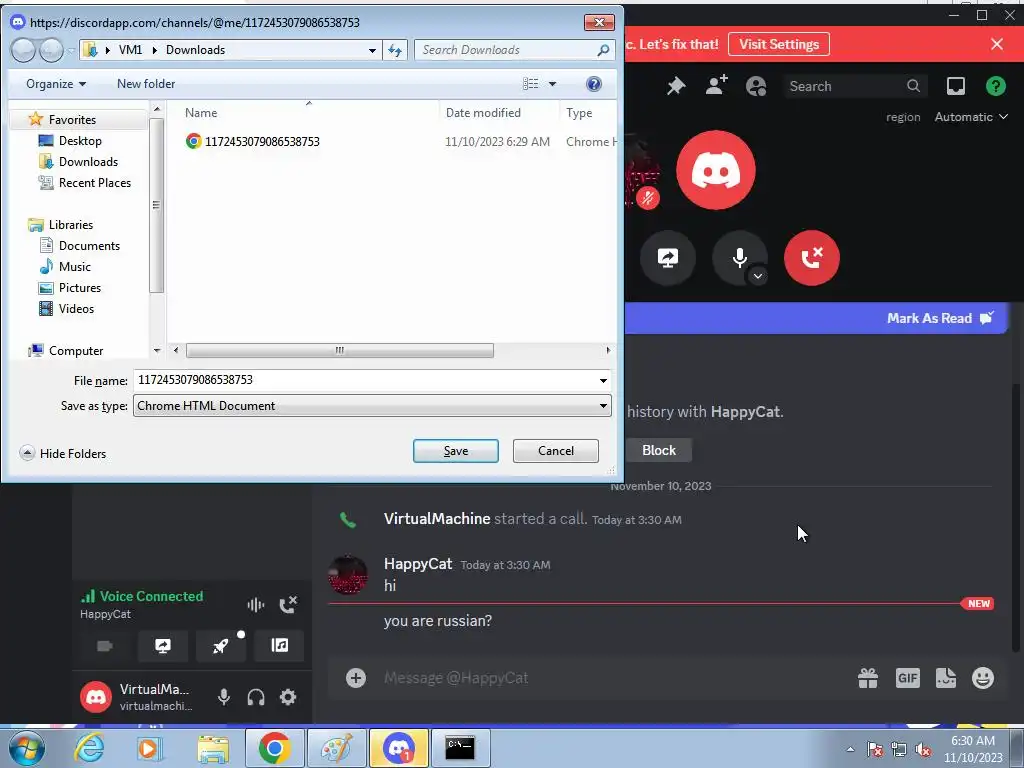Image resolution: width=1024 pixels, height=768 pixels.
Task: Sort by Name column header
Action: point(200,112)
